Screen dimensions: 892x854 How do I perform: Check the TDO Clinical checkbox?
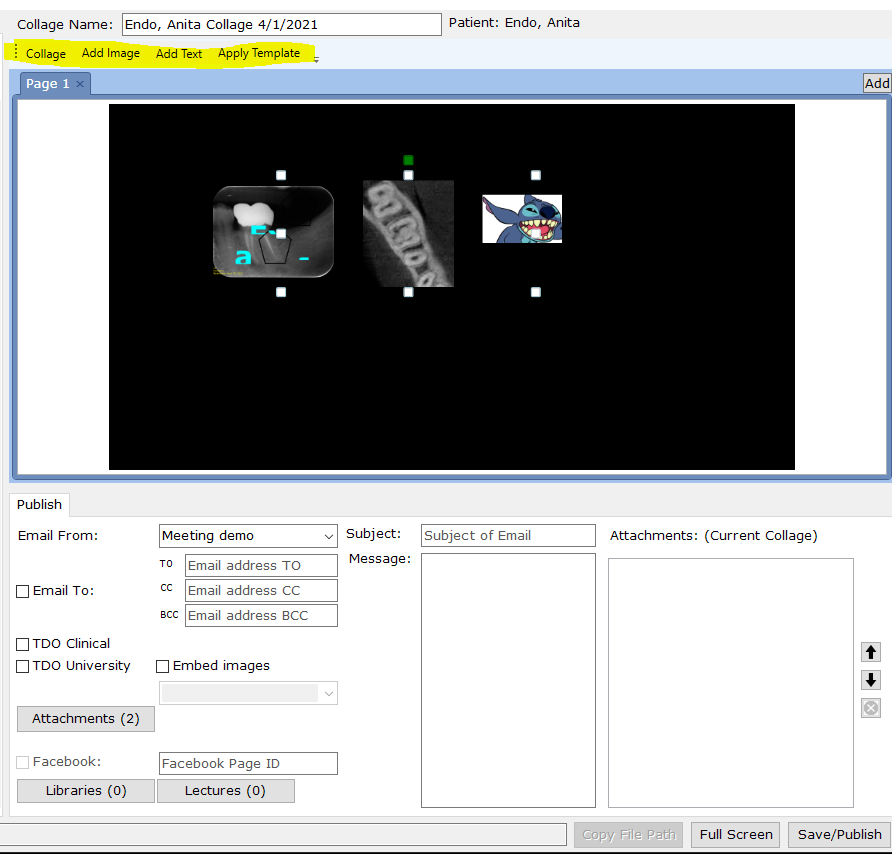(23, 644)
